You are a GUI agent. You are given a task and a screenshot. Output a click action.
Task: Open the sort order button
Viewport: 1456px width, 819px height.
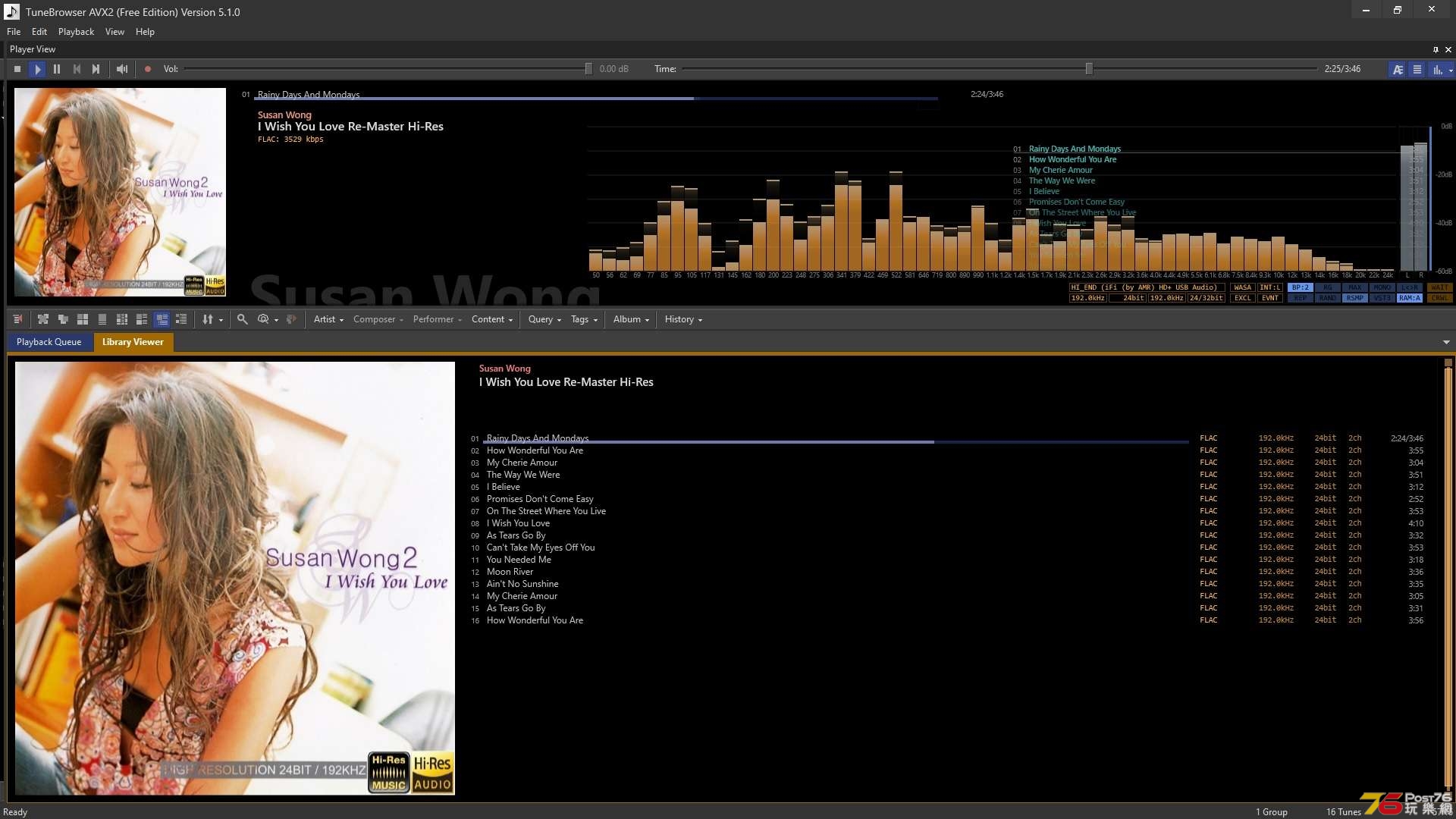pyautogui.click(x=208, y=319)
